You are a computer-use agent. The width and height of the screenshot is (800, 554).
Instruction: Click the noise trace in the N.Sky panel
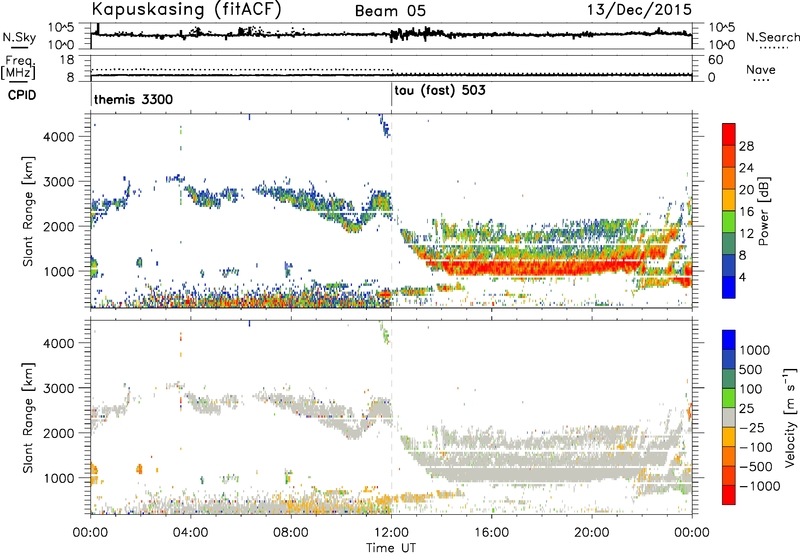(x=391, y=35)
